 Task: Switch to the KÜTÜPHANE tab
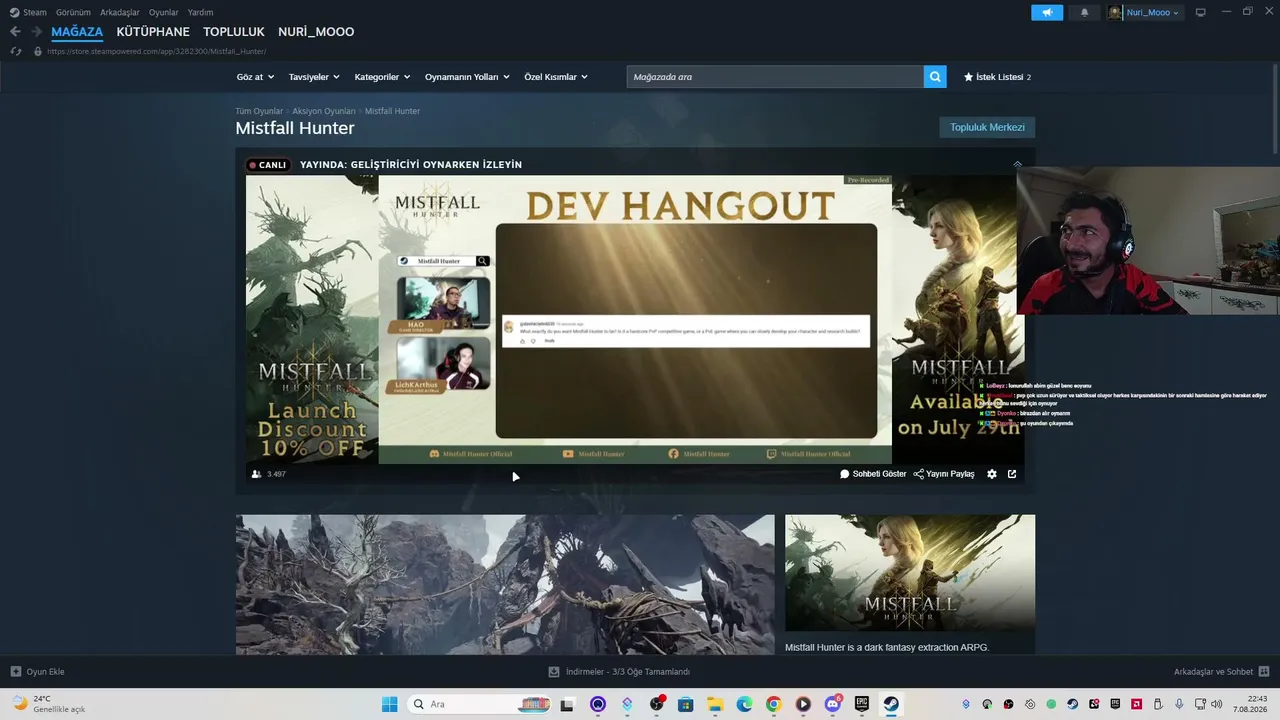point(153,32)
